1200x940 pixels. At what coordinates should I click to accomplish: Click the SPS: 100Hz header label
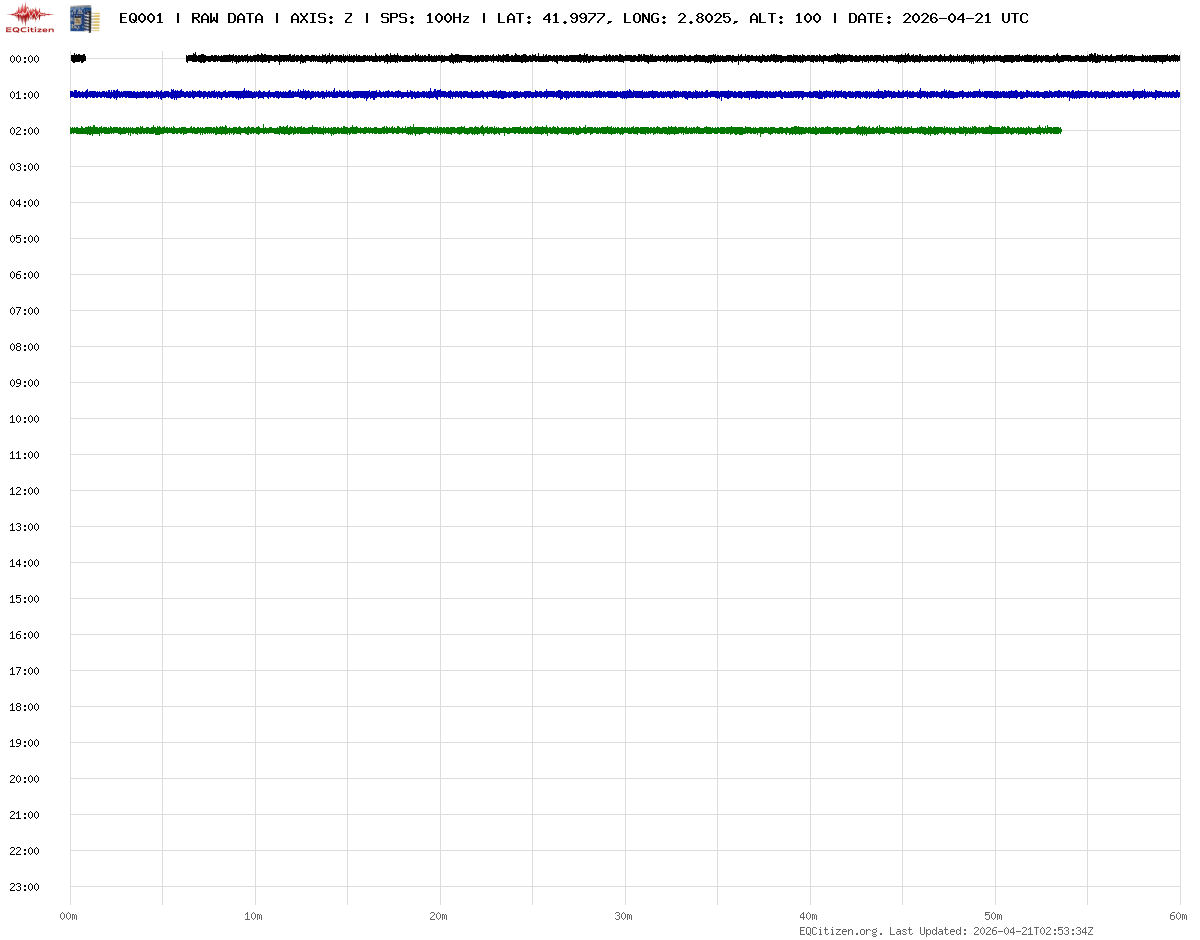coord(424,18)
